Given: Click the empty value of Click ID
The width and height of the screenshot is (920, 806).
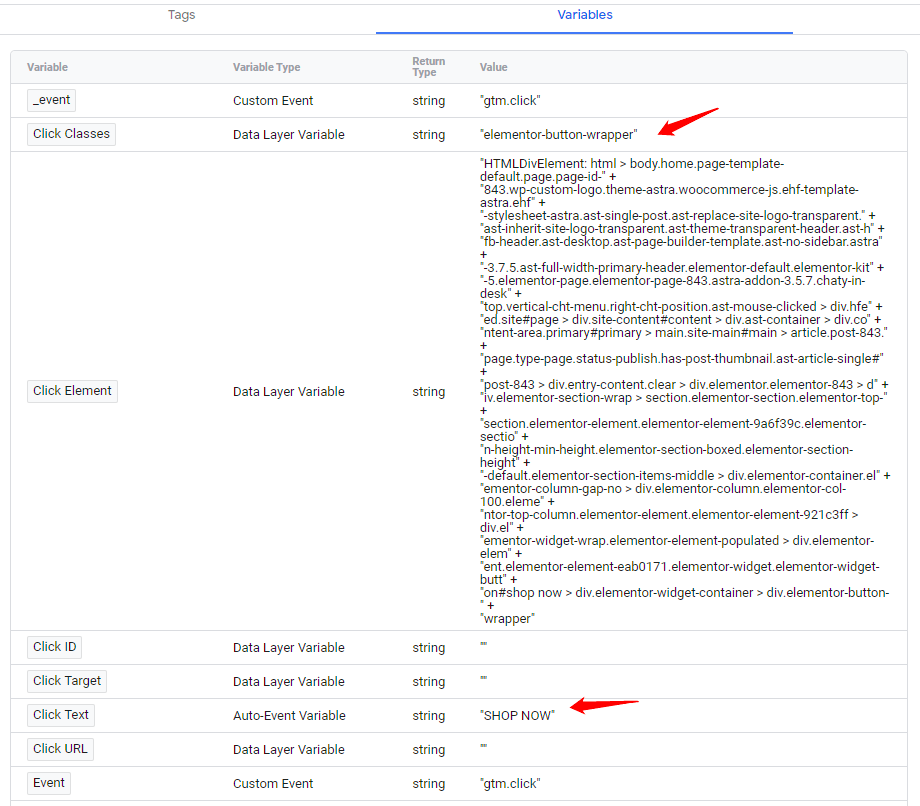Looking at the screenshot, I should point(483,645).
